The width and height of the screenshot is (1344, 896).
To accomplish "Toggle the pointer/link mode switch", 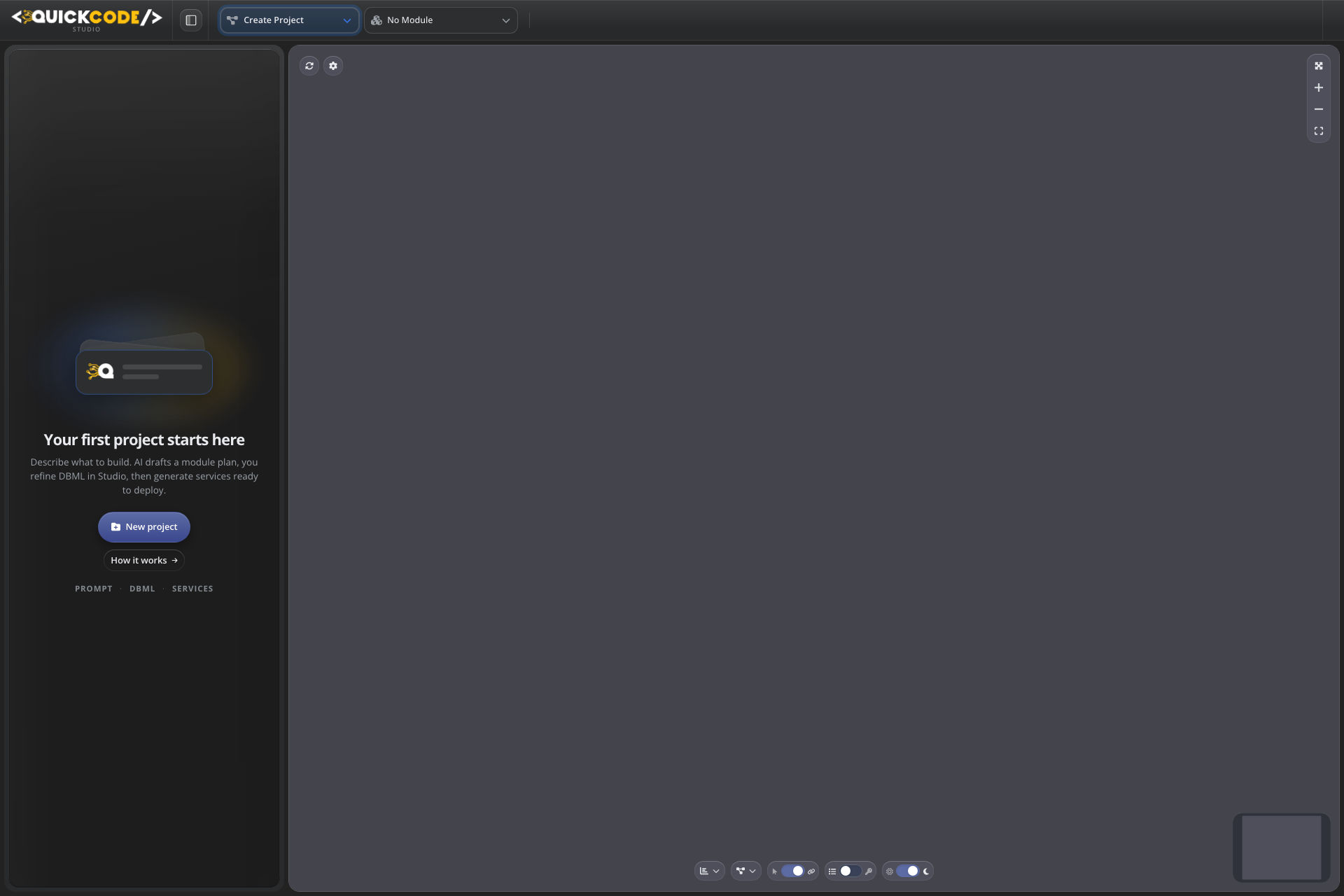I will point(792,871).
